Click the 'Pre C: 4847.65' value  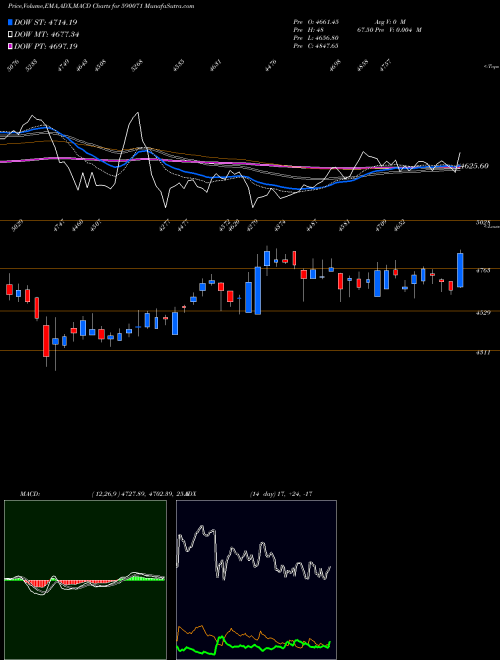[316, 46]
